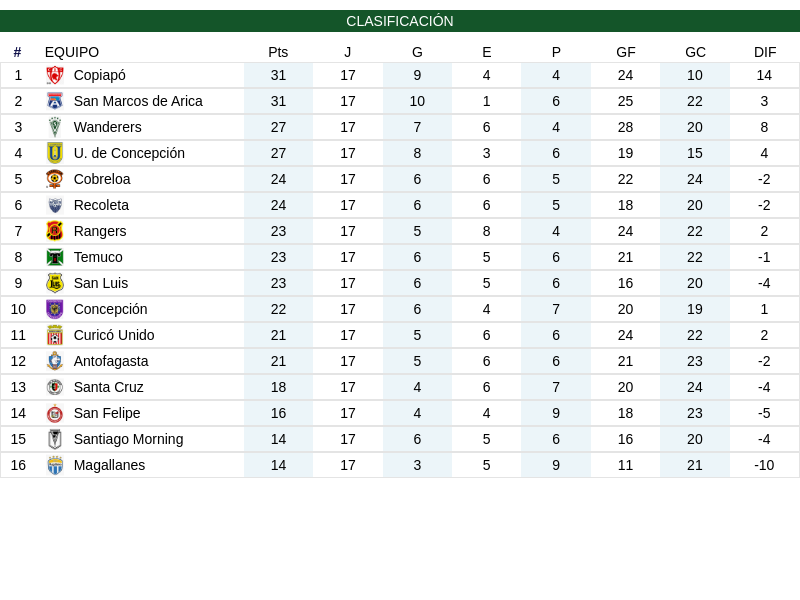Click the EQUIPO column header
This screenshot has height=600, width=800.
[x=72, y=53]
